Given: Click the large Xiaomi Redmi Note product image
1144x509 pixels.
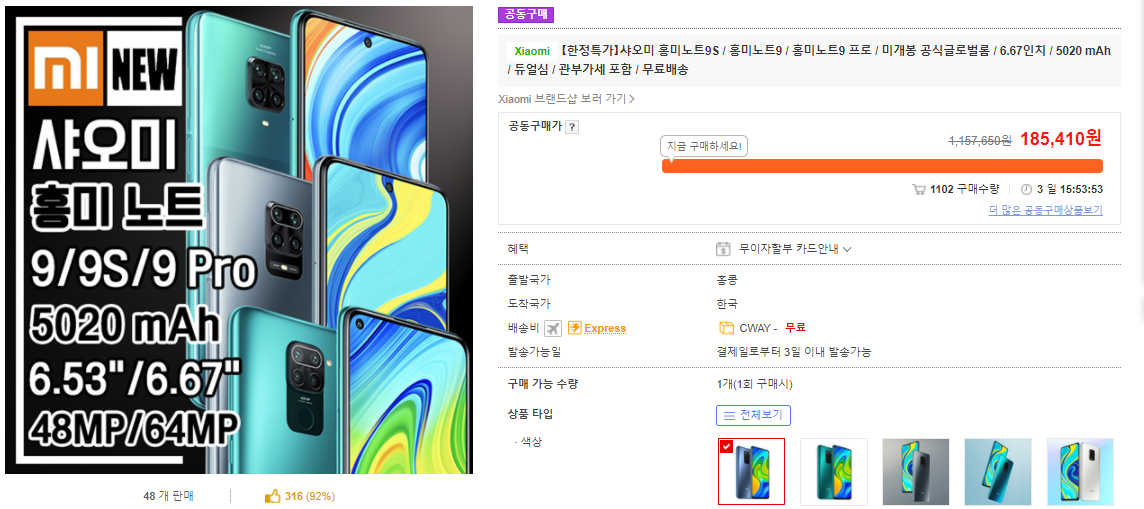Looking at the screenshot, I should point(239,240).
